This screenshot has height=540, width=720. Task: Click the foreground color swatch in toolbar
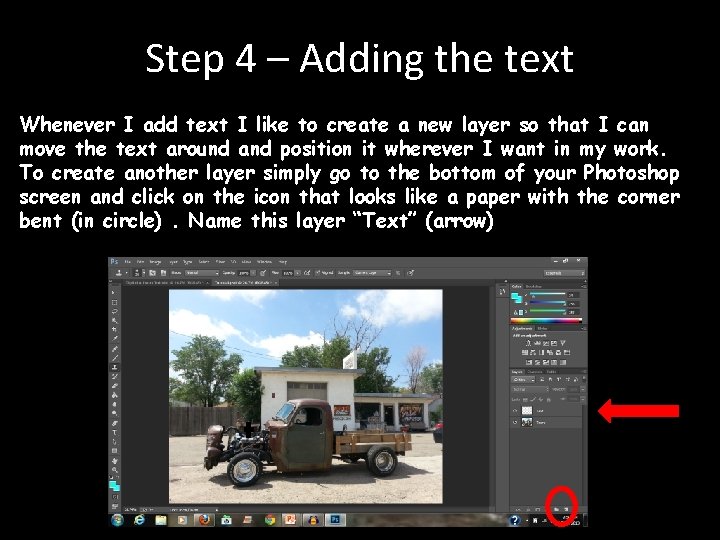(x=112, y=484)
